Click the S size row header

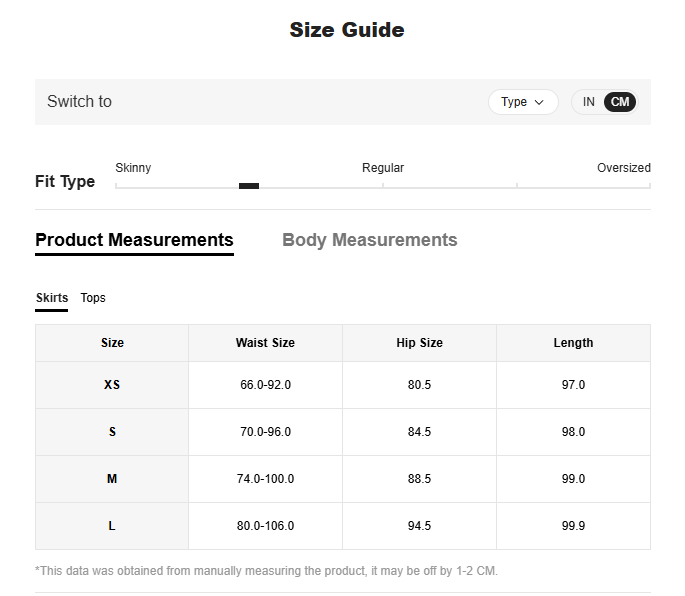[112, 432]
